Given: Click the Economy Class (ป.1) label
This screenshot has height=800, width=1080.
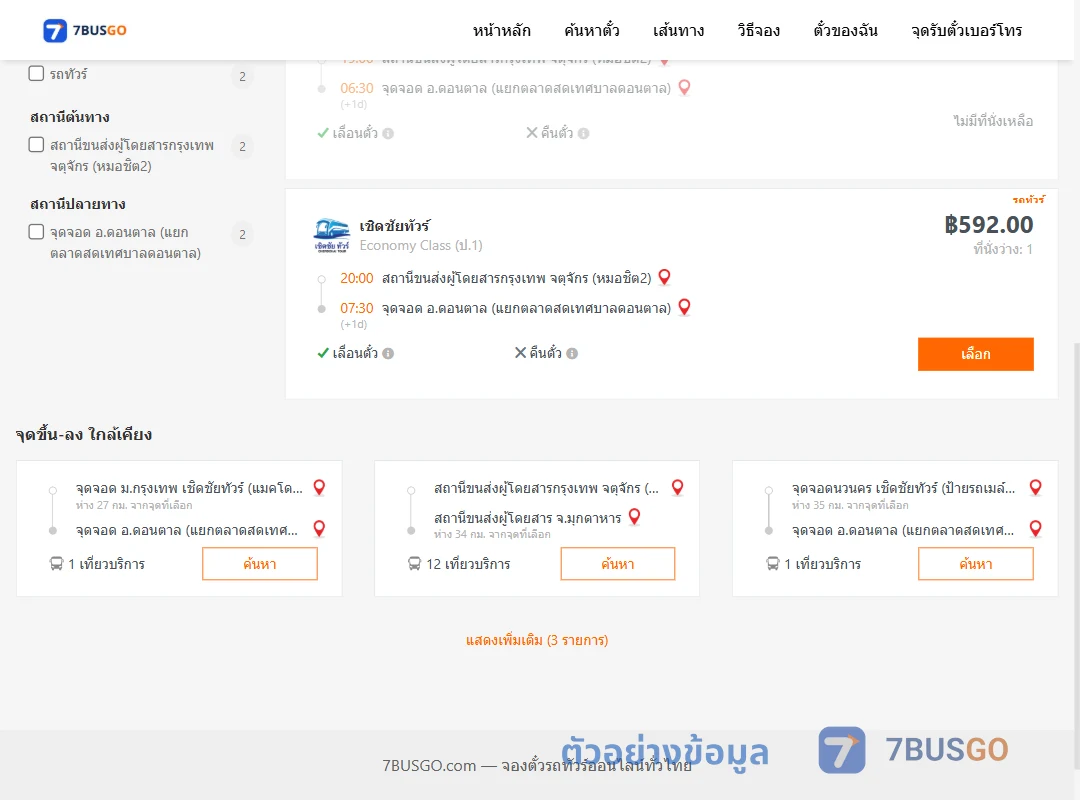Looking at the screenshot, I should click(421, 245).
